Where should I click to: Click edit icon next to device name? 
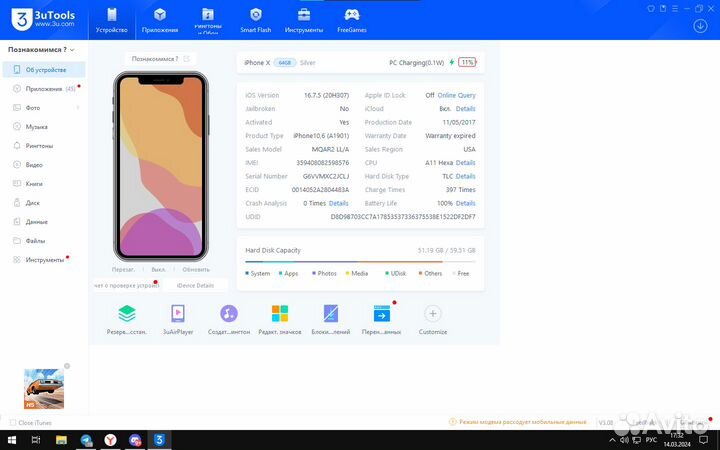(186, 59)
